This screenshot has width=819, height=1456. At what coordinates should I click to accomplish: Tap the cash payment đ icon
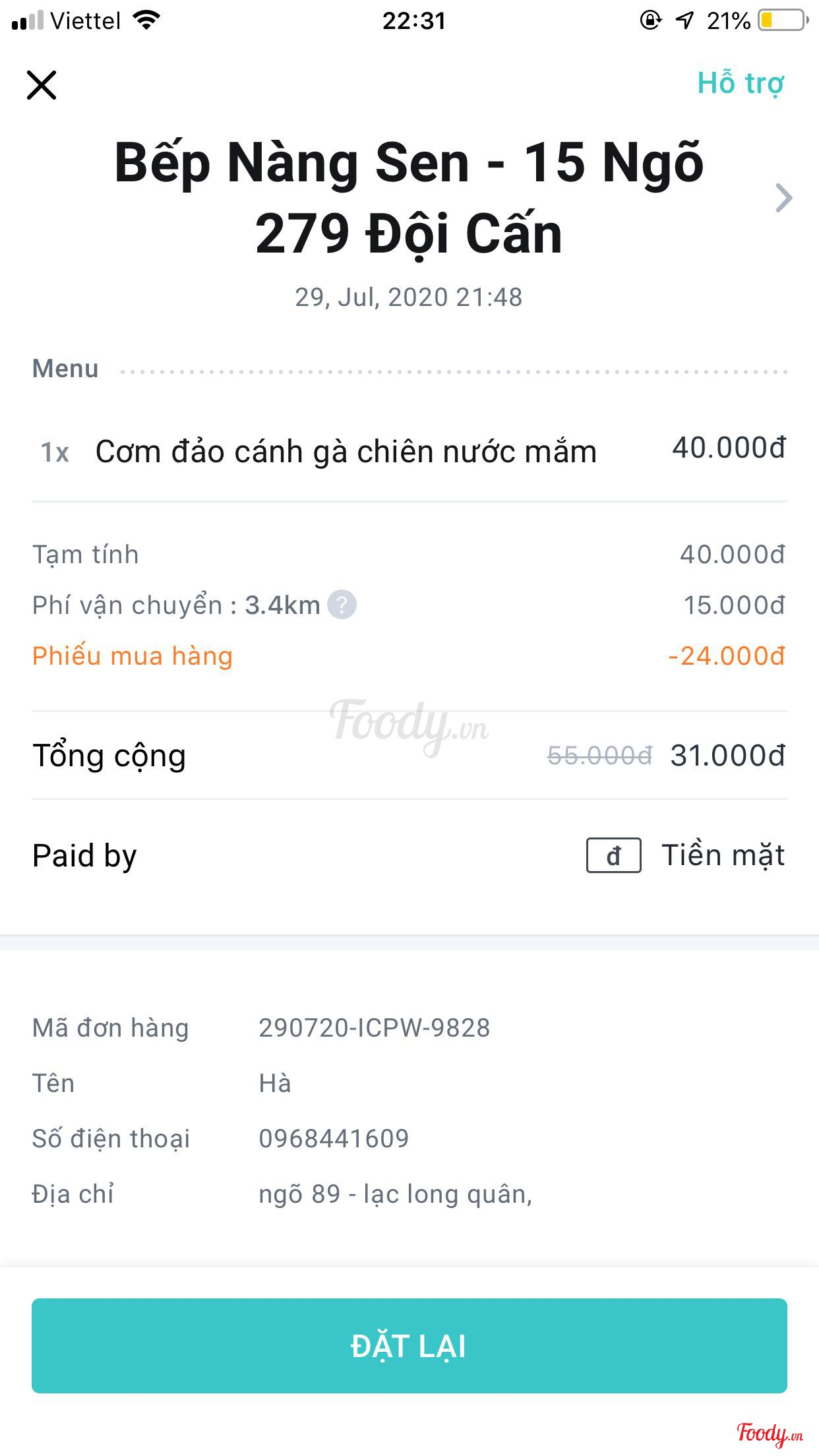click(613, 855)
